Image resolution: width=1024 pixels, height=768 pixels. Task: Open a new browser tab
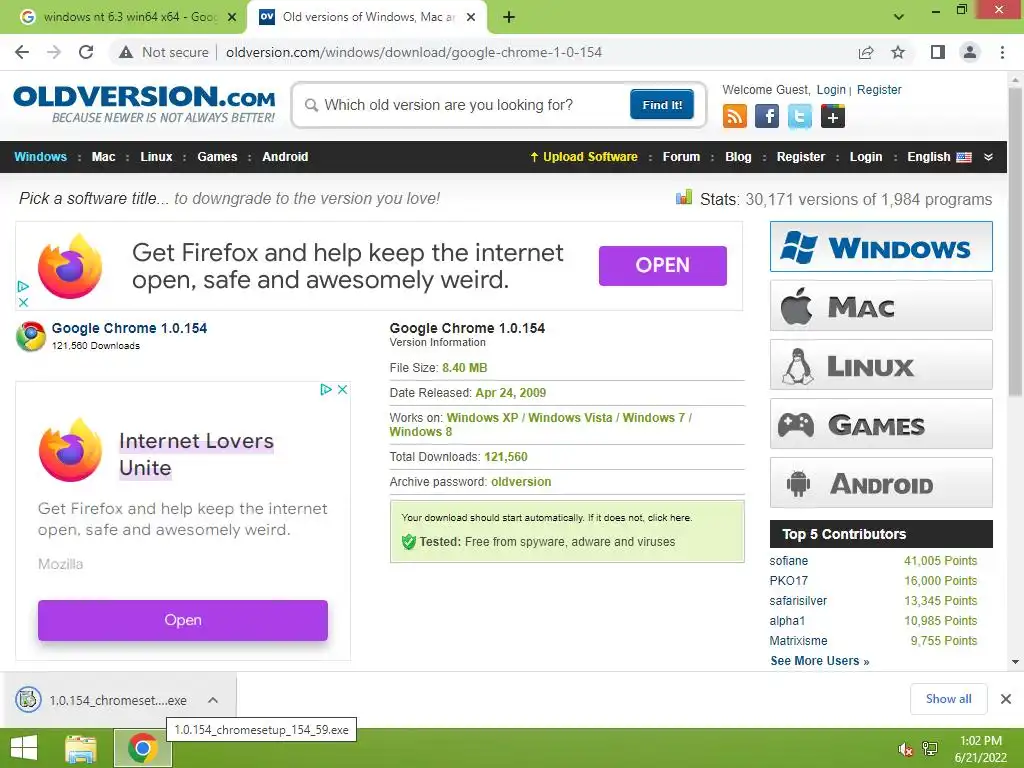tap(509, 17)
